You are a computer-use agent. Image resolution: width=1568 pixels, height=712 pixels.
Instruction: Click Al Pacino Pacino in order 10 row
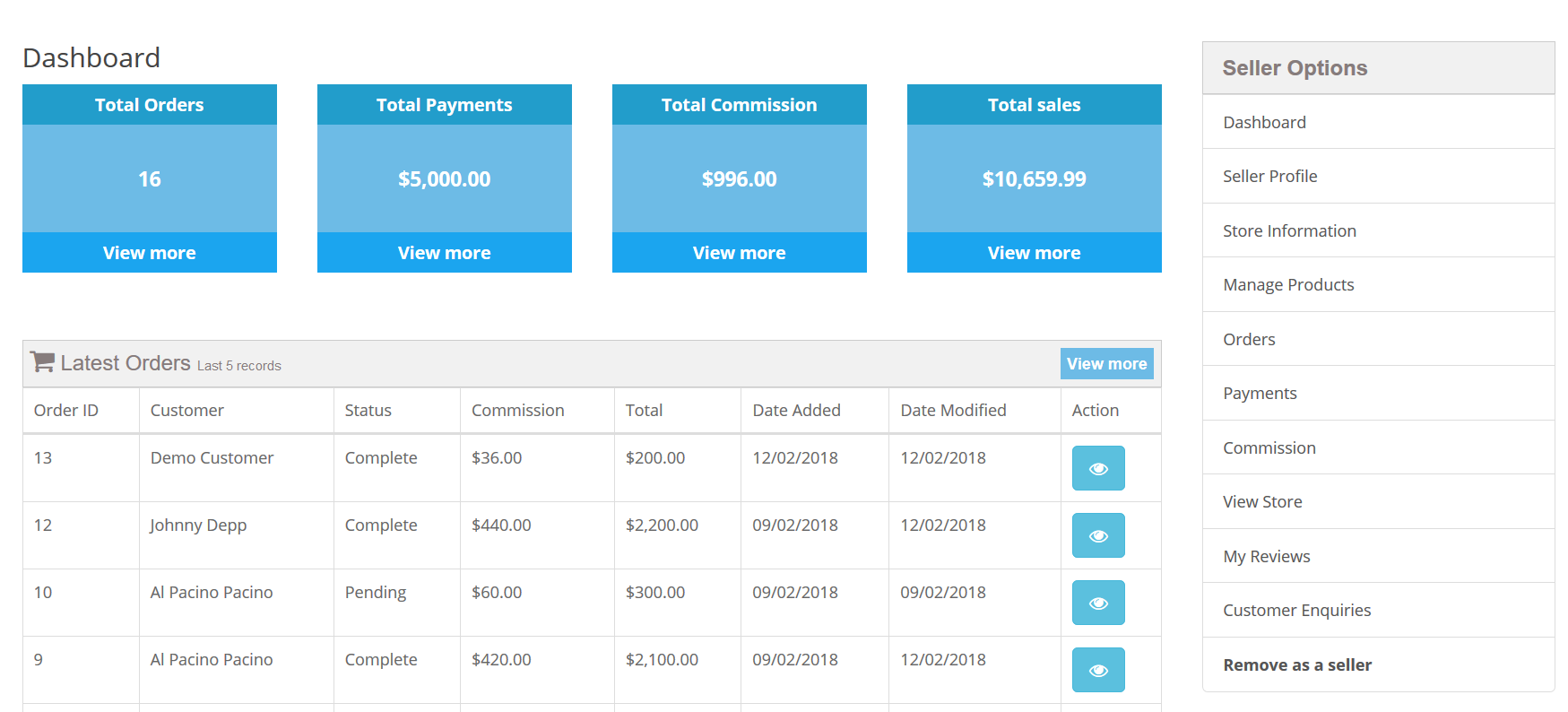212,592
